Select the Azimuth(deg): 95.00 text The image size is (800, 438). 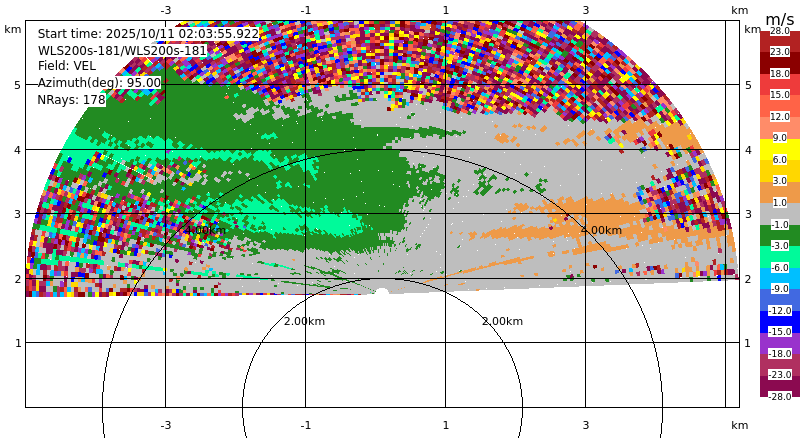pos(99,83)
